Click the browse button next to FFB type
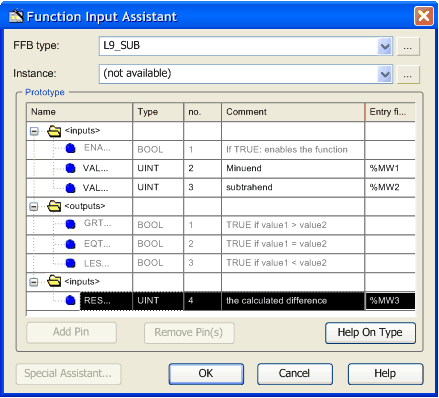Image resolution: width=439 pixels, height=398 pixels. coord(407,46)
